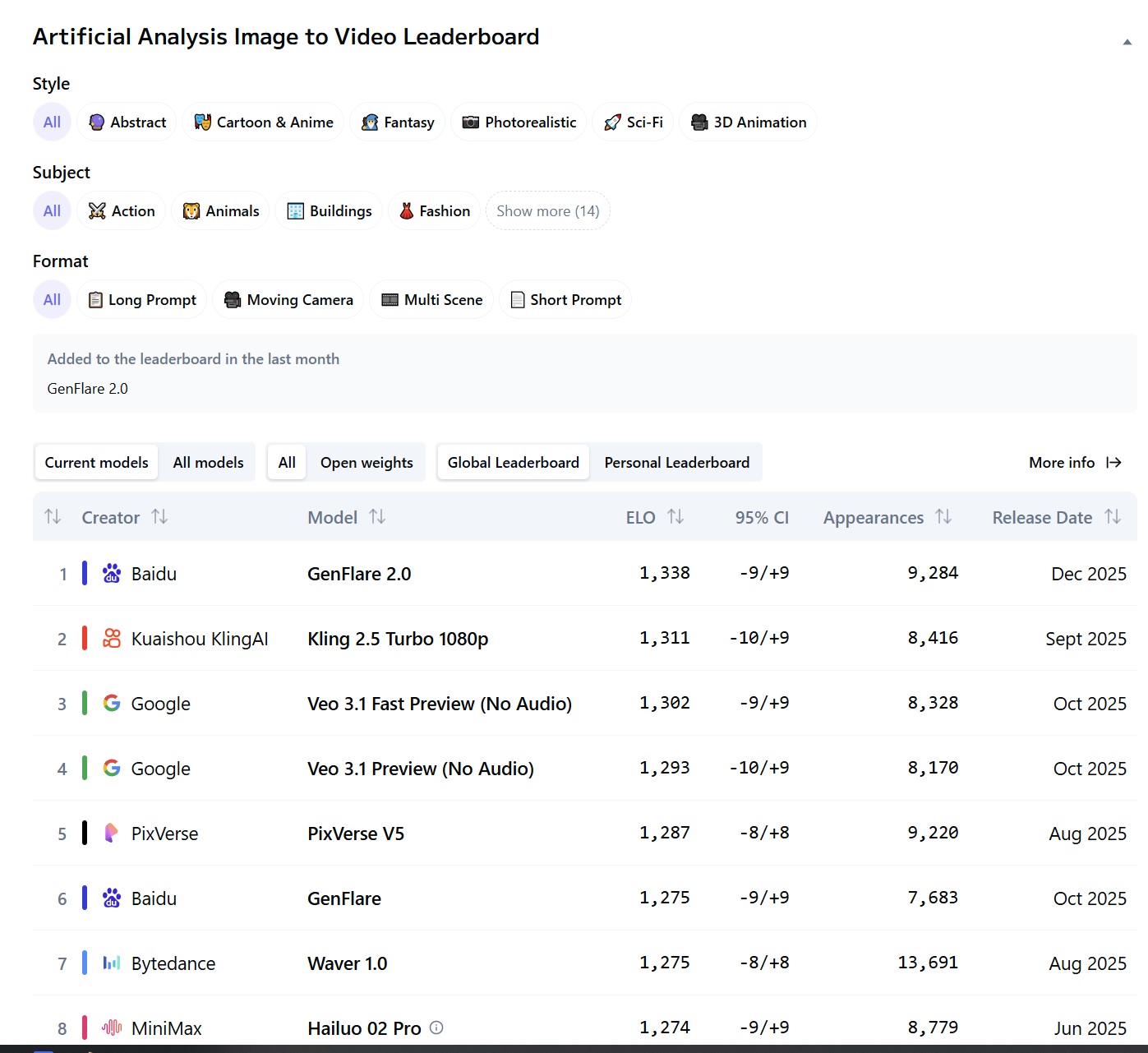Click the Google logo in Veo 3.1 Preview (No Audio) row
Screen dimensions: 1148x1053
(112, 768)
